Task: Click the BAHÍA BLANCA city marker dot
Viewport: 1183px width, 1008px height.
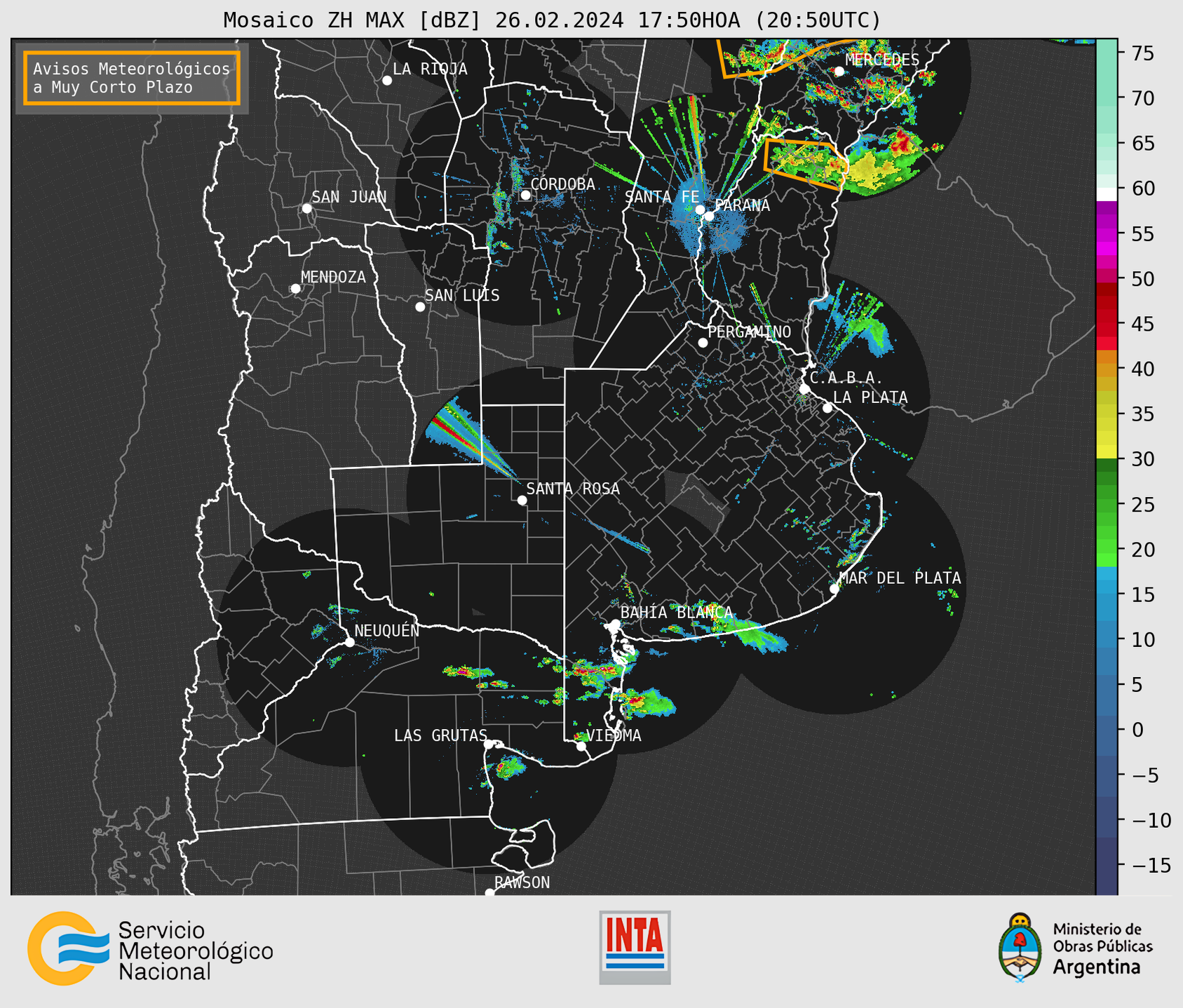Action: (615, 624)
